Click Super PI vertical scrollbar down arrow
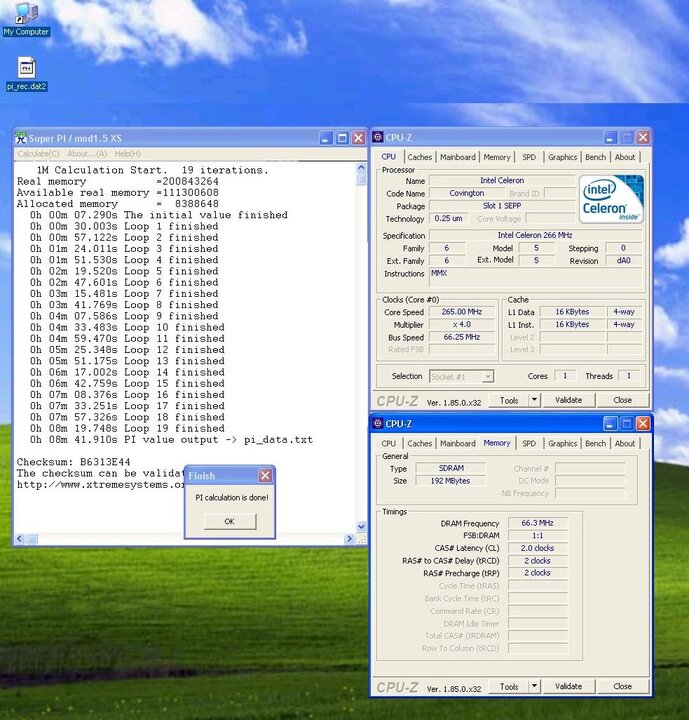The image size is (689, 720). pos(361,527)
